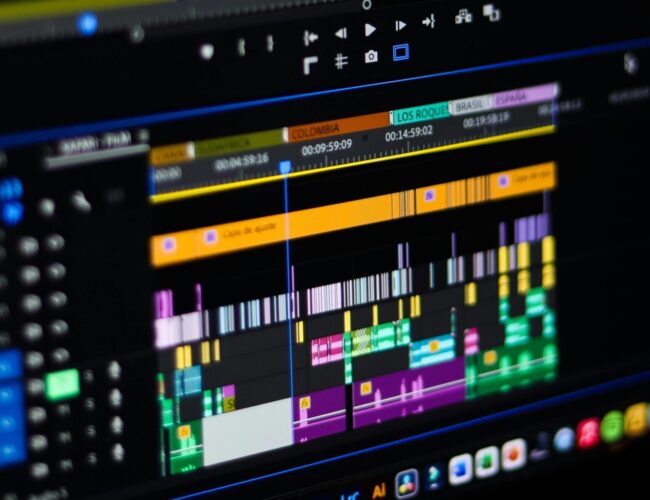Click the grid icon left of the camera
The height and width of the screenshot is (500, 650).
(x=341, y=61)
